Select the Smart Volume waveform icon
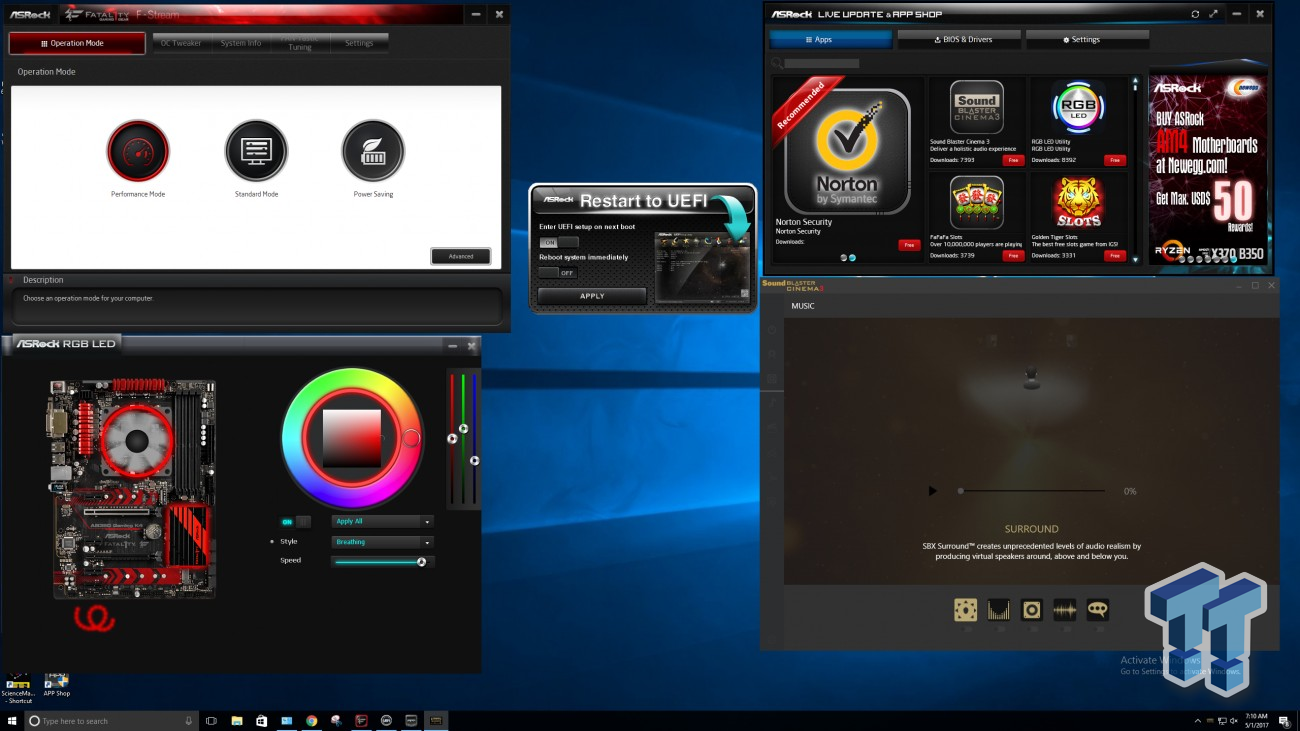1300x731 pixels. pos(1065,610)
